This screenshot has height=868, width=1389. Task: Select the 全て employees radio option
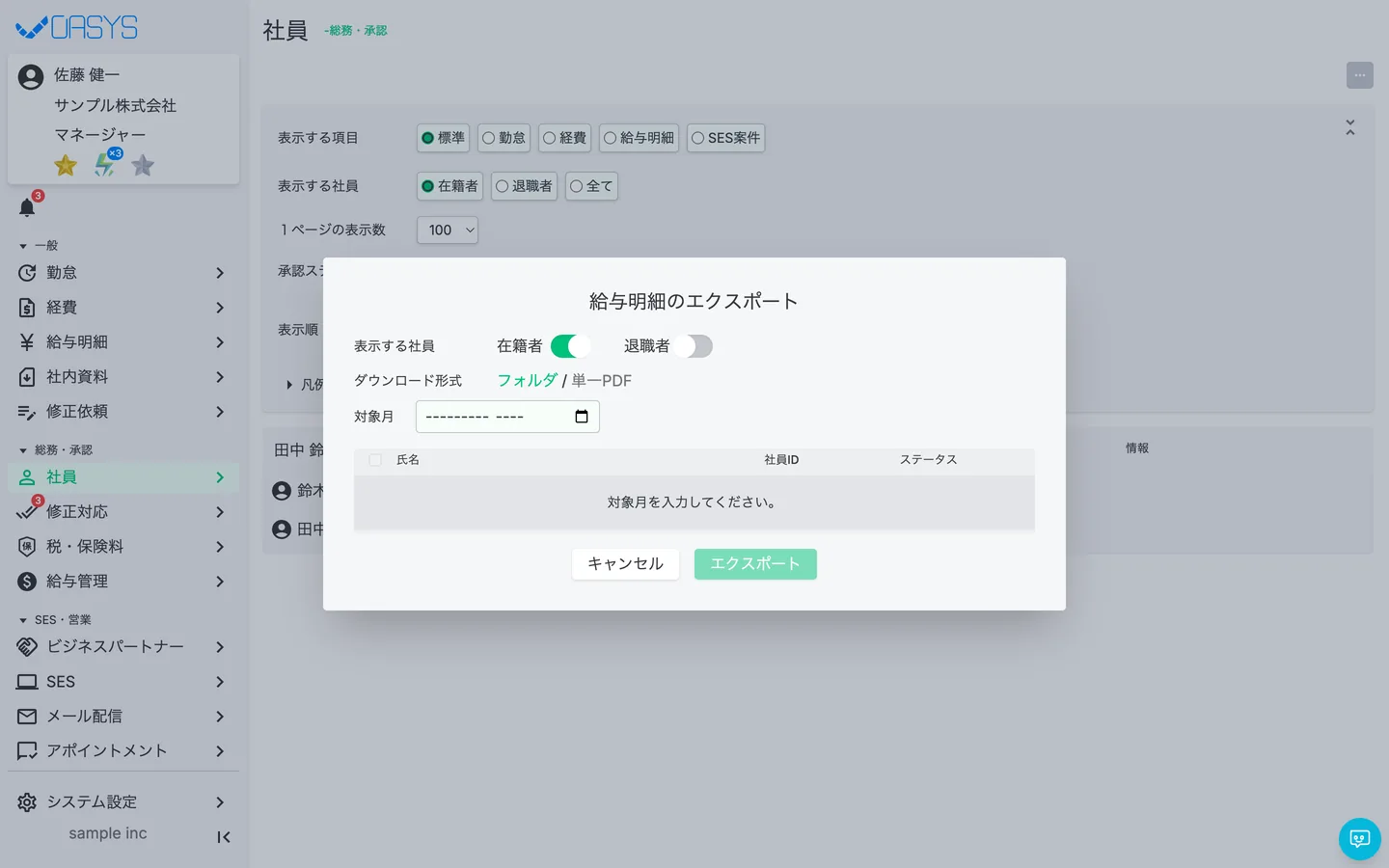point(591,186)
